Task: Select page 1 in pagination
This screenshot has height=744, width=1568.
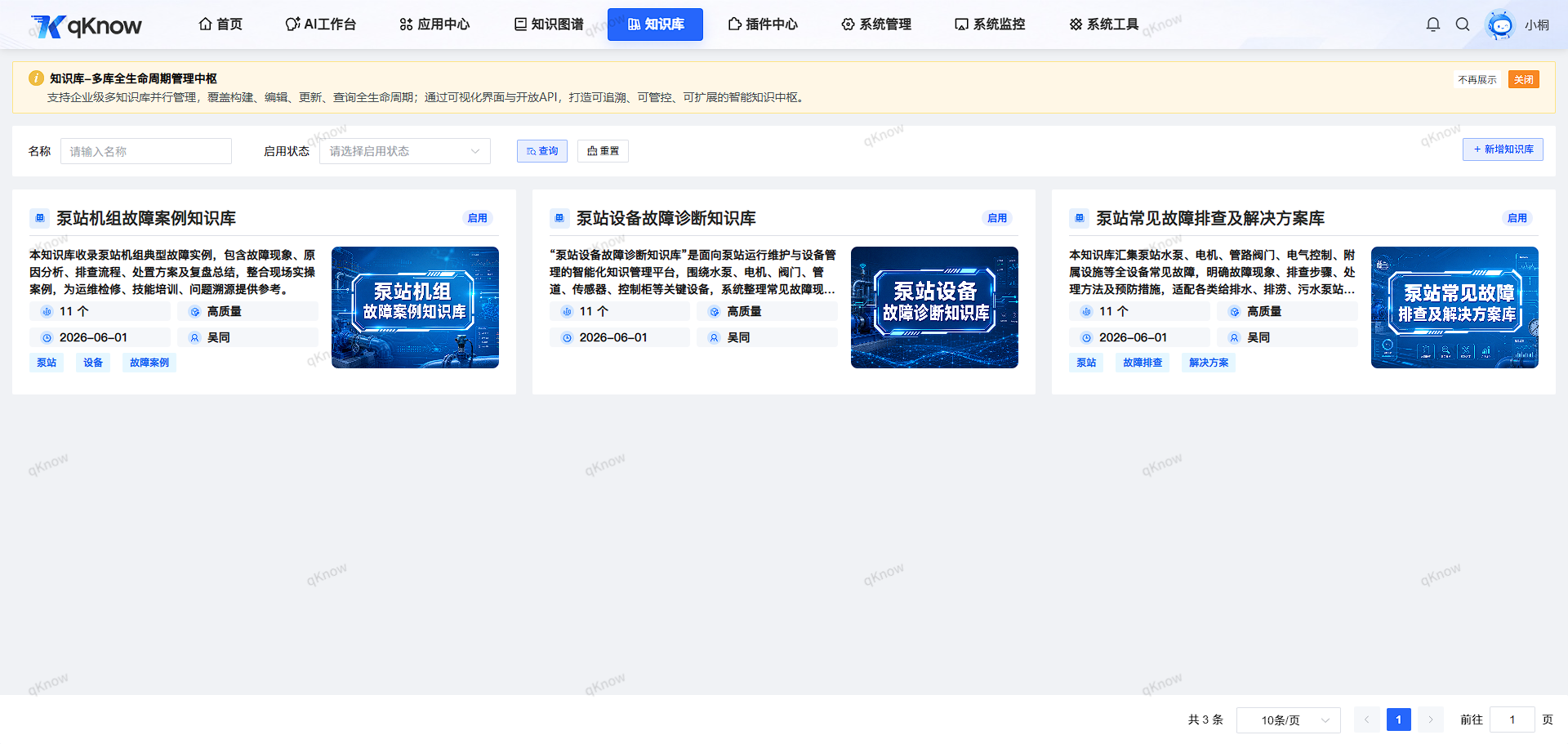Action: [x=1398, y=719]
